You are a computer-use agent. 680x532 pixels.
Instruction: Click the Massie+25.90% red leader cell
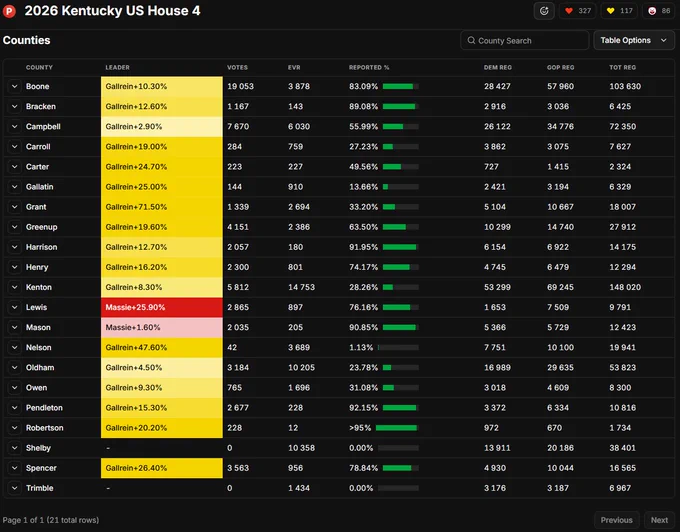(162, 307)
